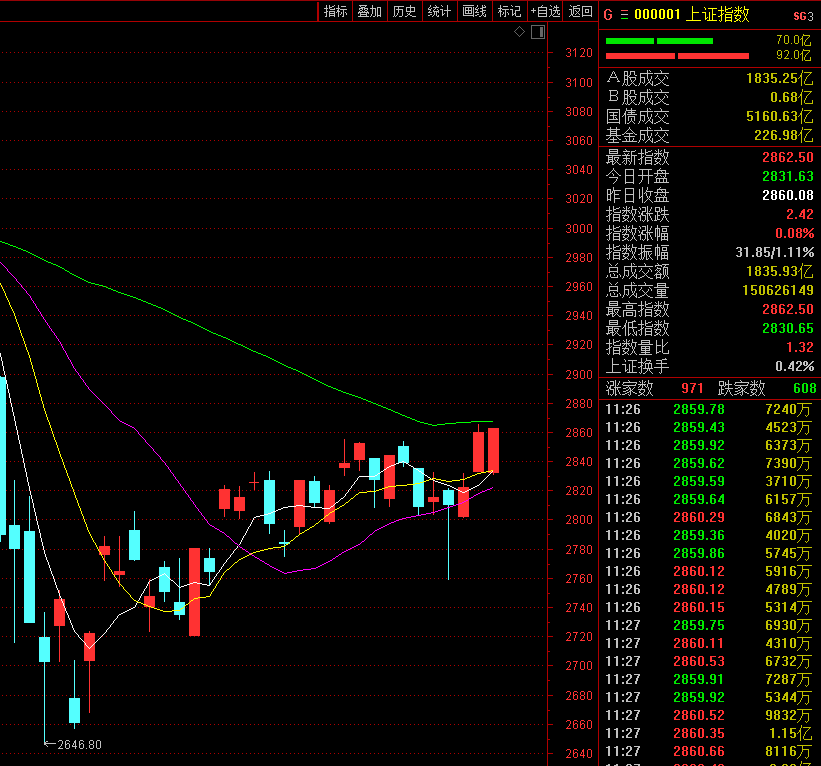This screenshot has width=821, height=766.
Task: Click the 2900 price axis label
Action: pyautogui.click(x=579, y=374)
